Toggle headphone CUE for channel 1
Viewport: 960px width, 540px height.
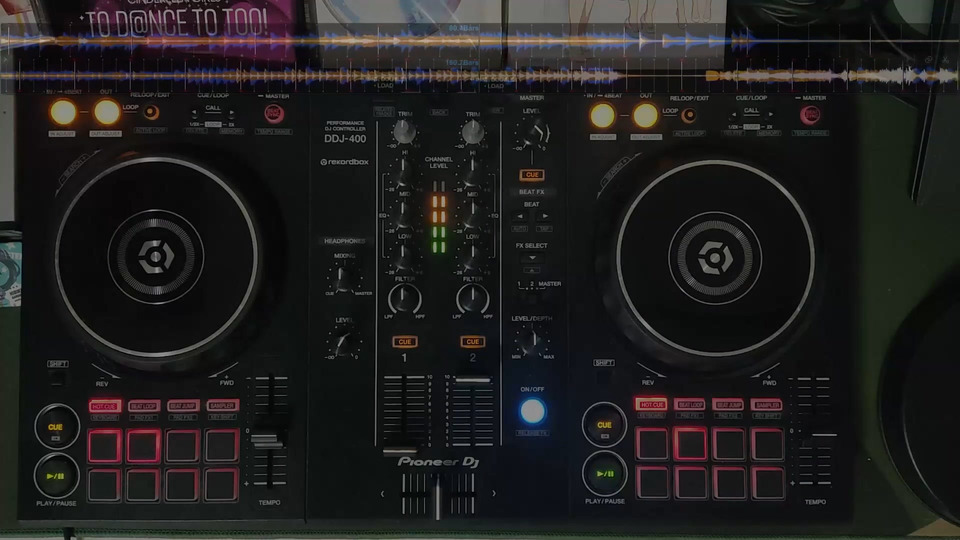(405, 342)
